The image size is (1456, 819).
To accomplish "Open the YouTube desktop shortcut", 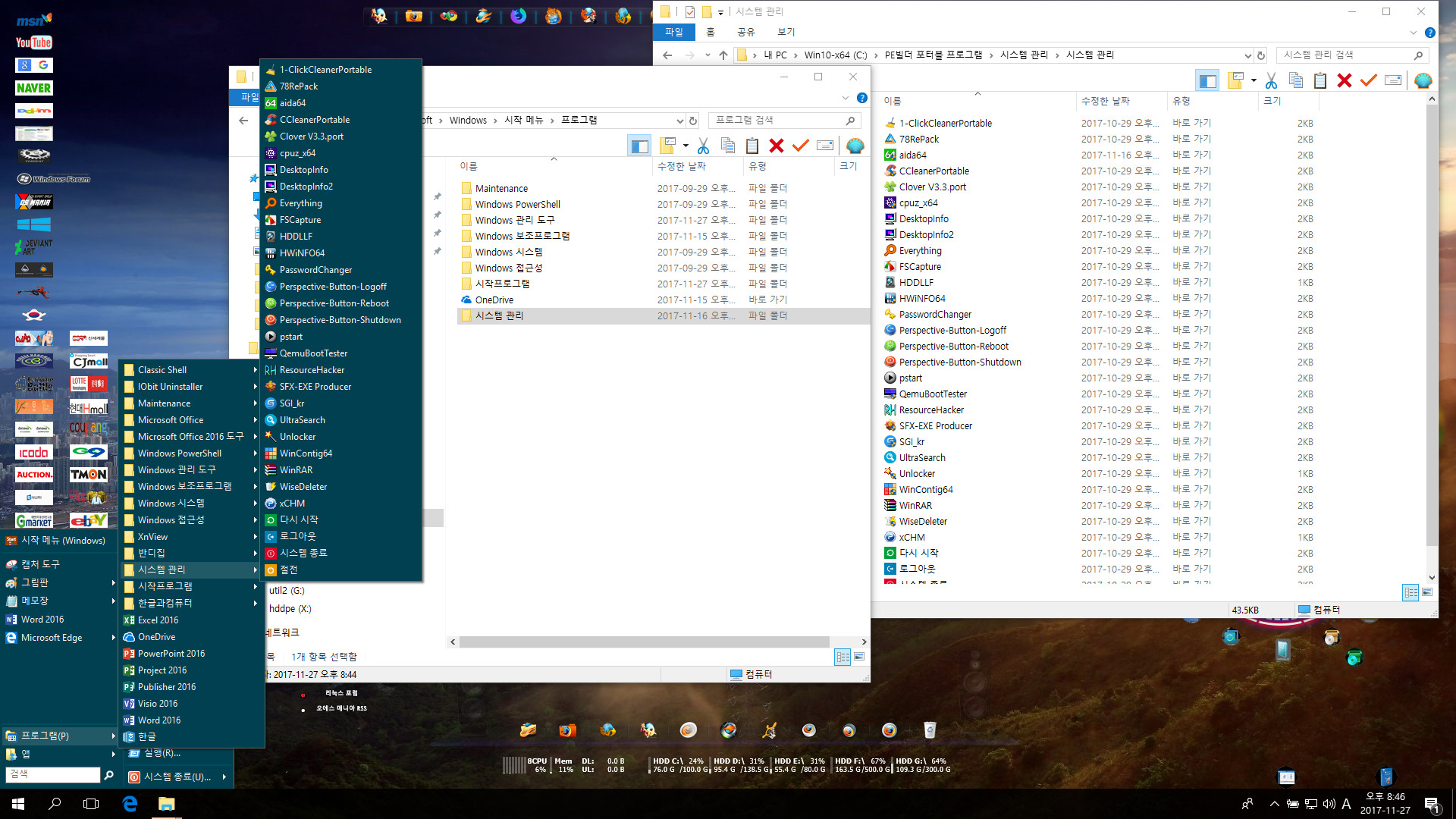I will click(x=34, y=42).
